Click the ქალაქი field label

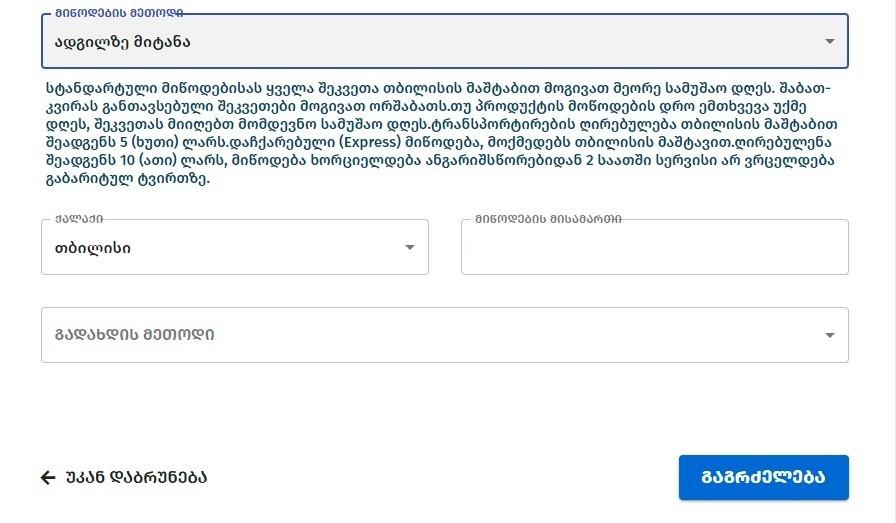click(79, 219)
